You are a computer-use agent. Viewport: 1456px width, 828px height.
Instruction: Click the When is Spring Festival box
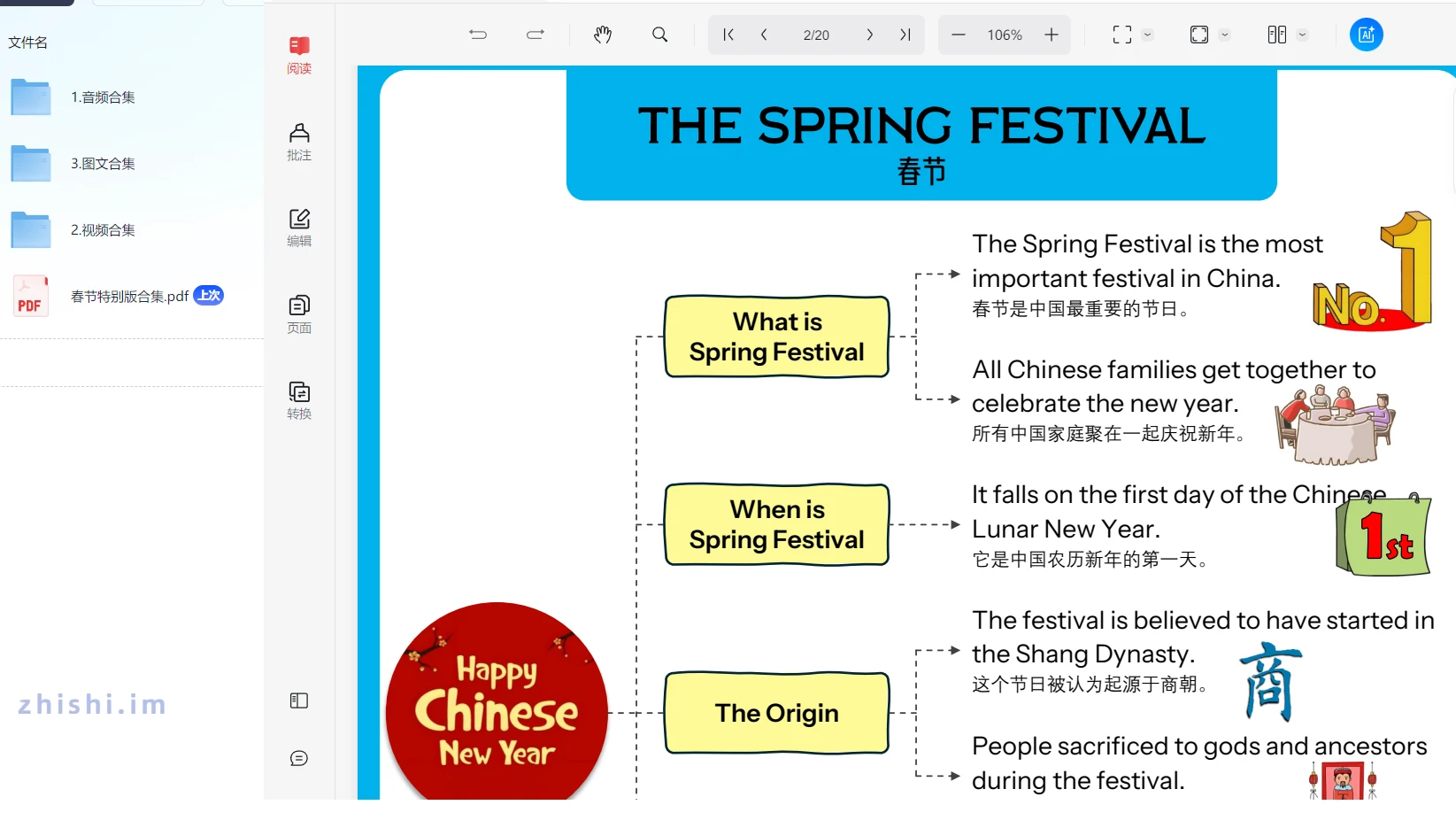click(776, 524)
